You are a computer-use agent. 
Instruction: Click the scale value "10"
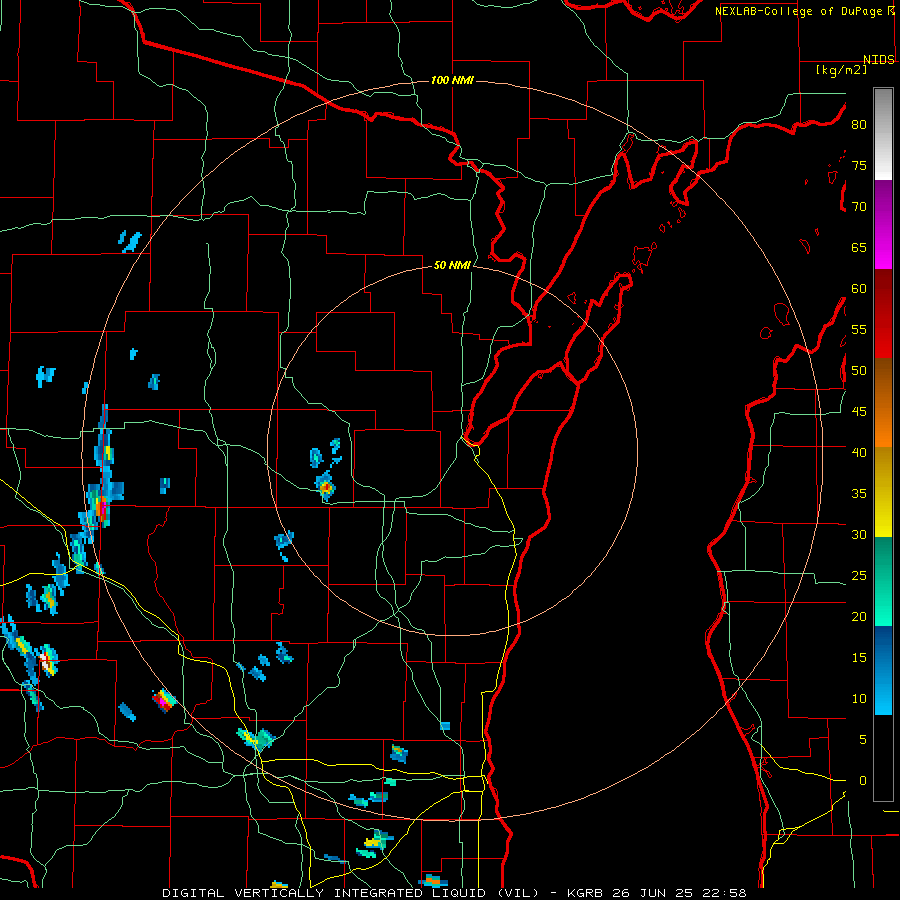pyautogui.click(x=859, y=699)
